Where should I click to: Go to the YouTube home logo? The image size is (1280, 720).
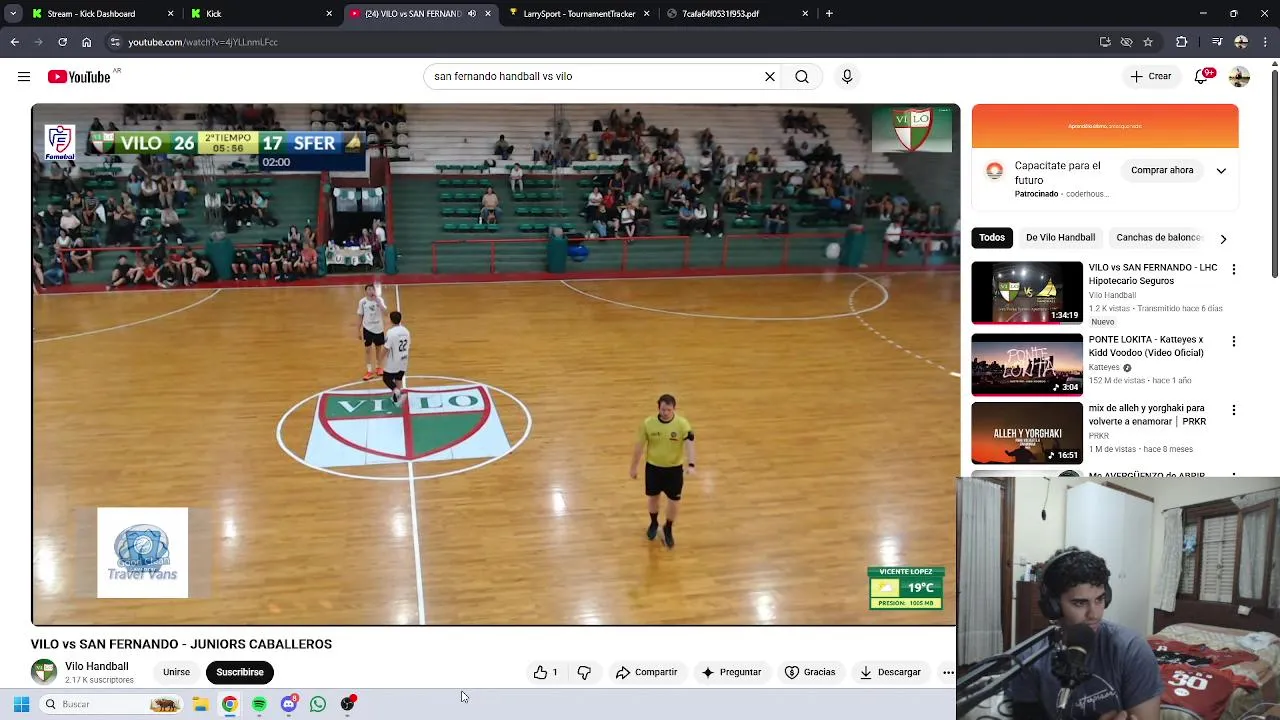[x=79, y=77]
